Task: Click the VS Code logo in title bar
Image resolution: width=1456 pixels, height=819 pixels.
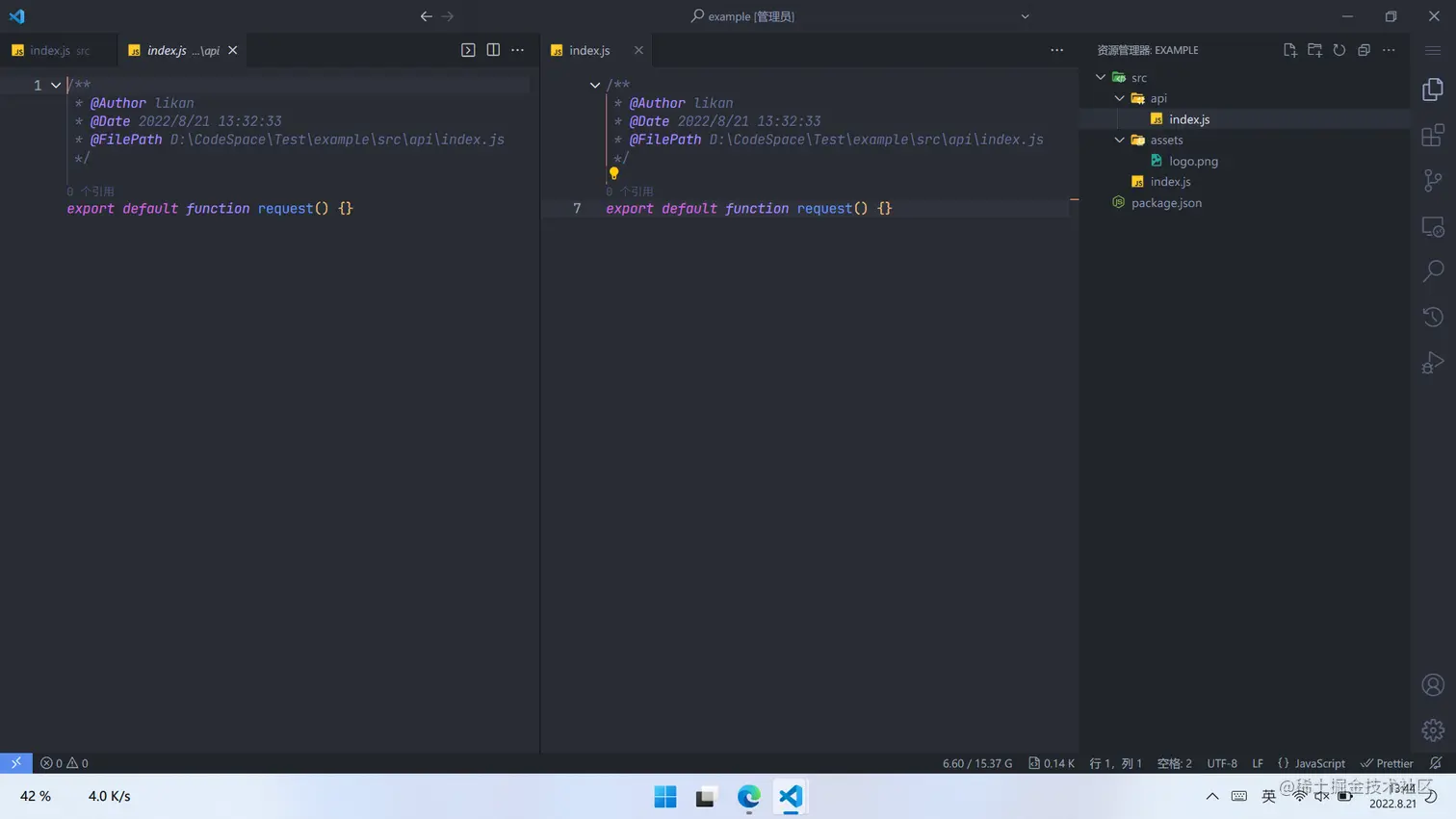Action: [16, 16]
